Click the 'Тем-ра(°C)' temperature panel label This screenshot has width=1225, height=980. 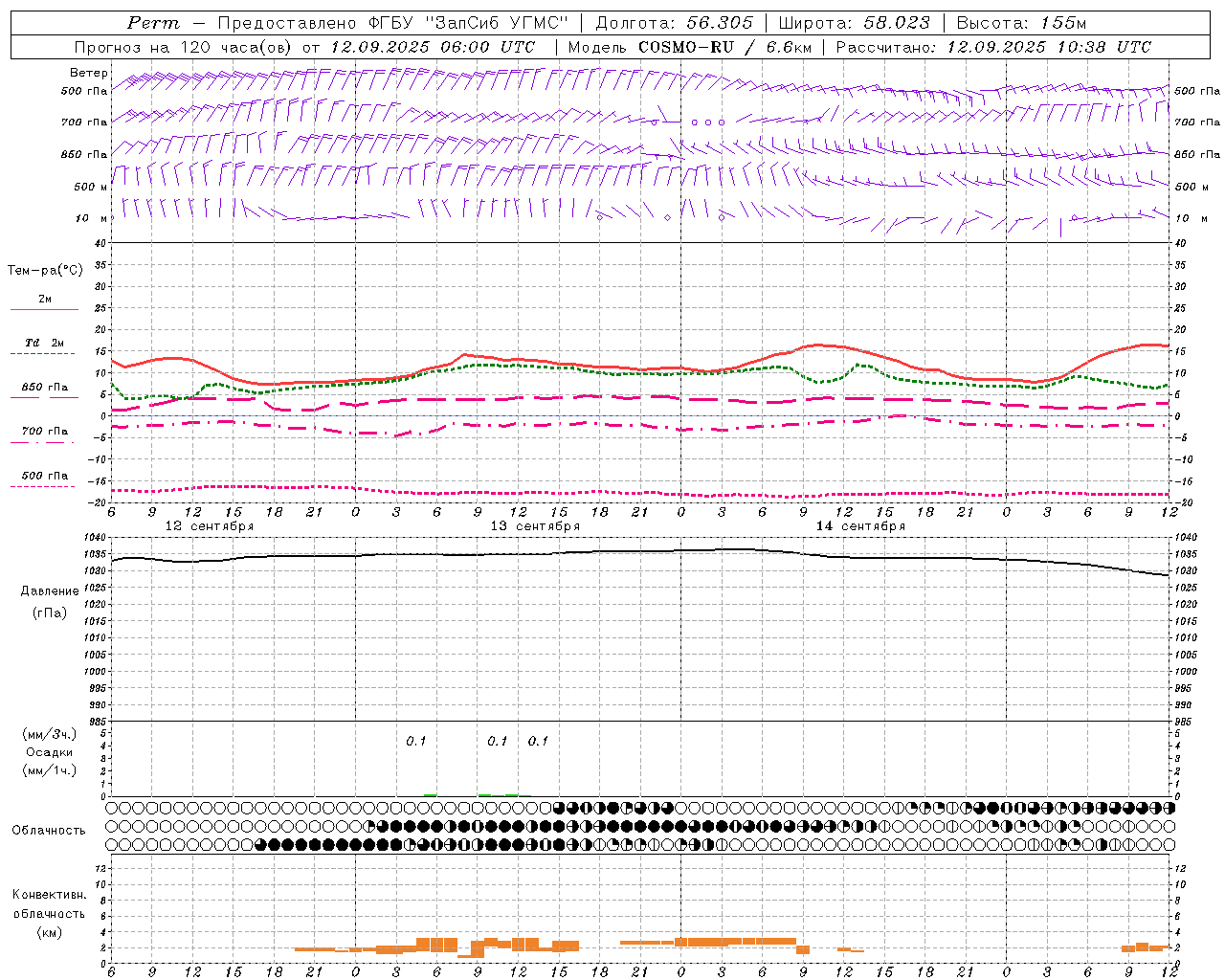click(x=45, y=271)
